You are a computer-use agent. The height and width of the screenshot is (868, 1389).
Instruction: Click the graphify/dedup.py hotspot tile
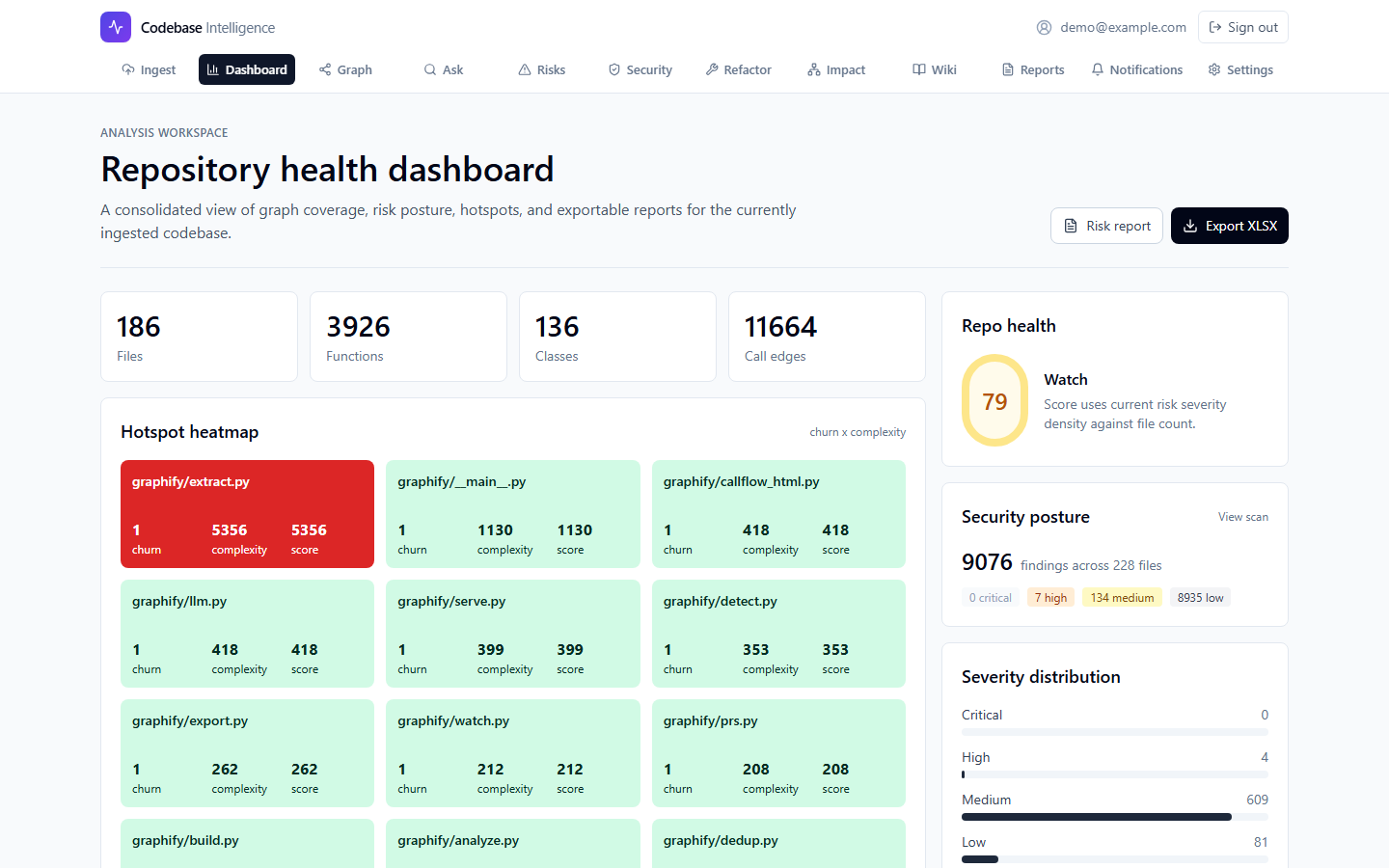pos(778,844)
